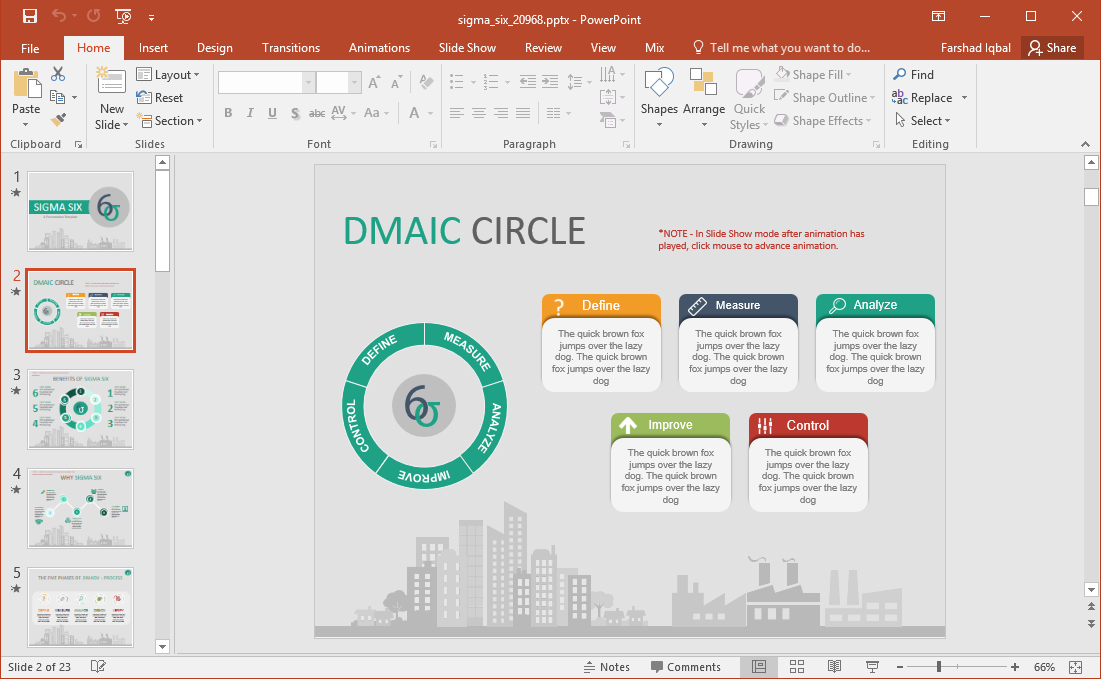Viewport: 1101px width, 679px height.
Task: Expand the Layout dropdown
Action: tap(168, 75)
